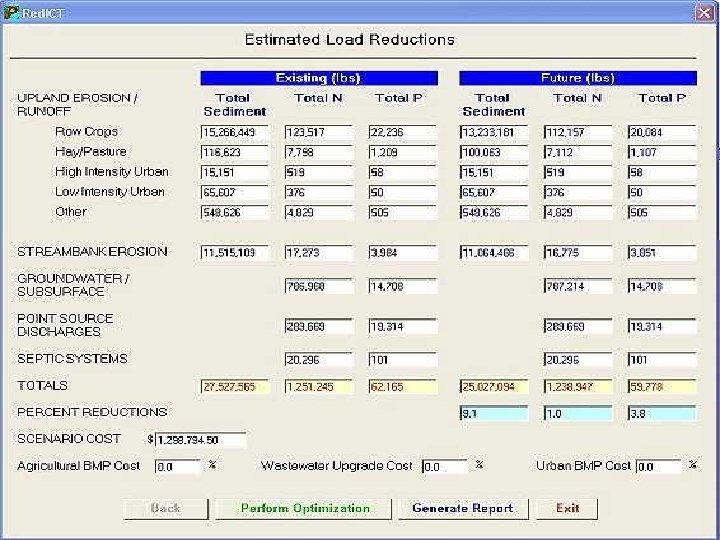Click the sediment Percent Reductions field

pos(493,413)
